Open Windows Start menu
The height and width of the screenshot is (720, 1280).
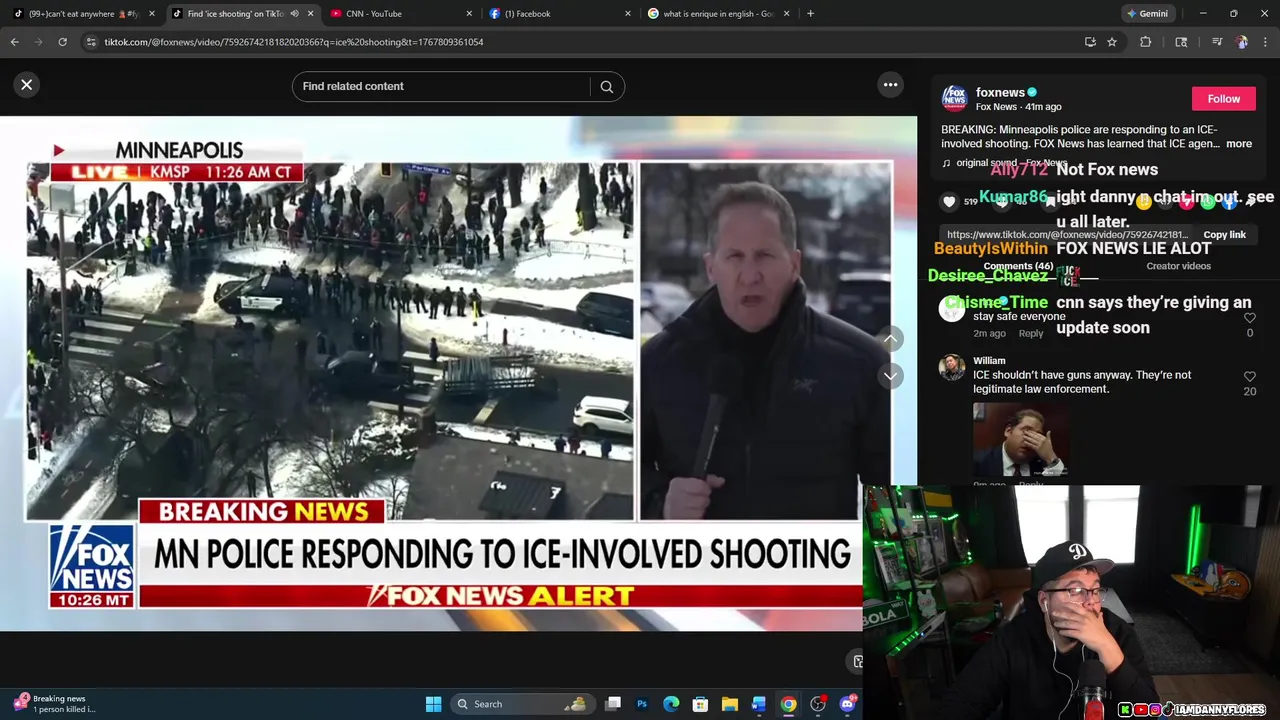[433, 704]
